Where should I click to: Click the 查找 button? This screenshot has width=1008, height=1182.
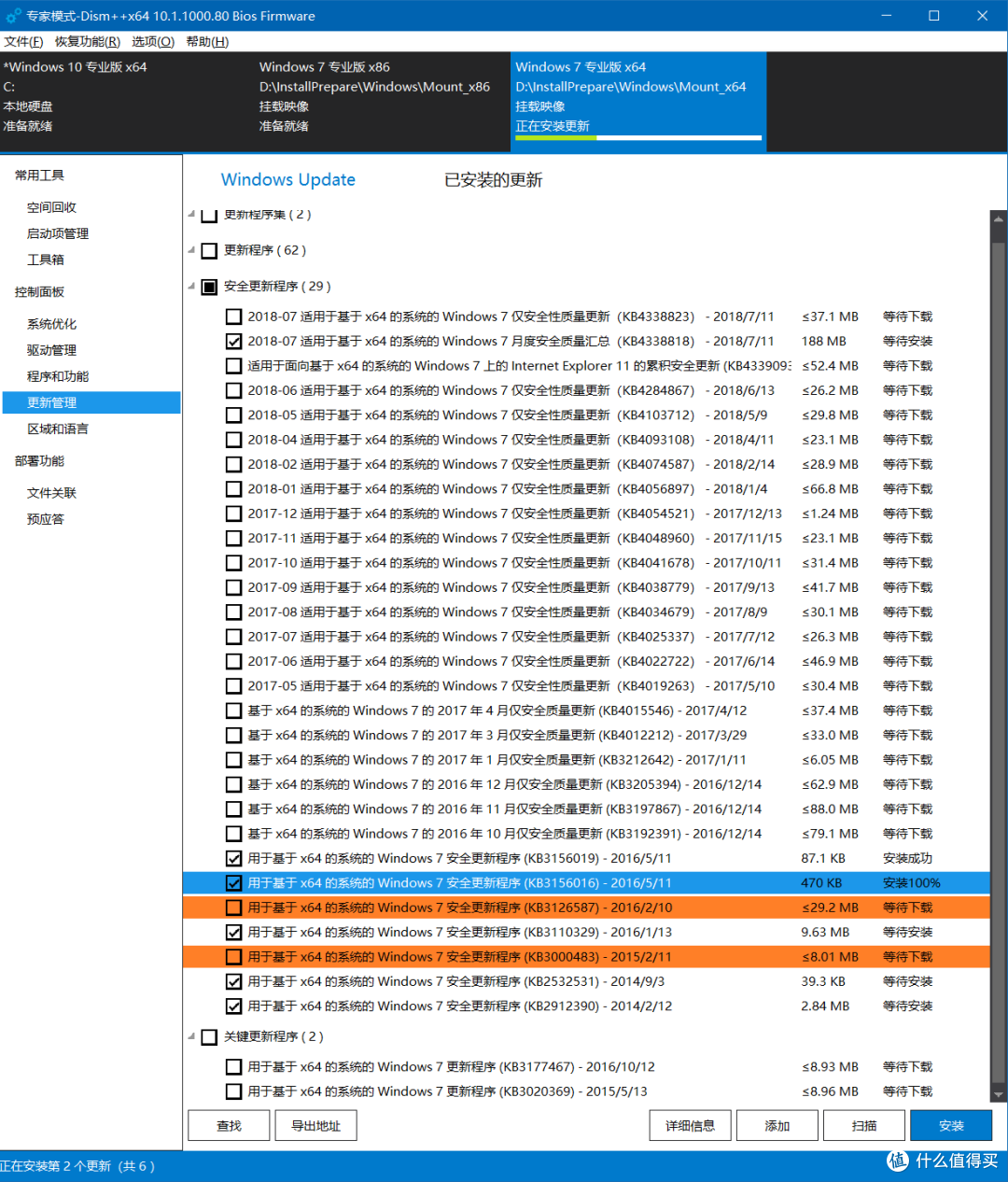pyautogui.click(x=229, y=1126)
